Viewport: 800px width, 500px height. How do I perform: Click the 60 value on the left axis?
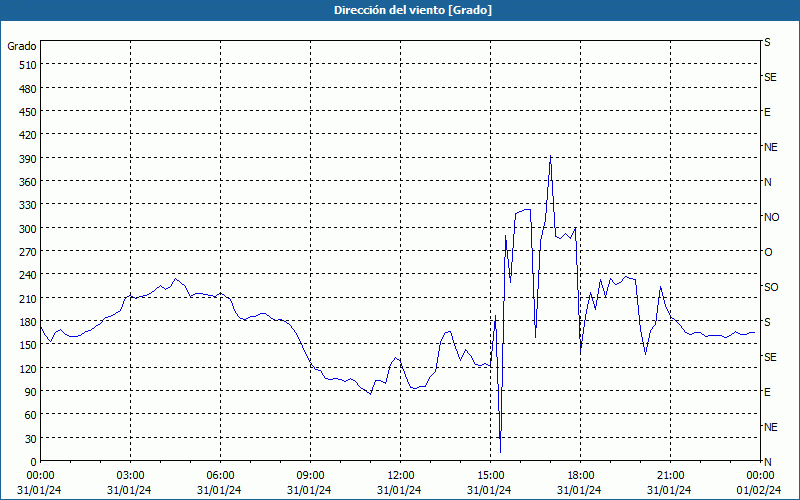(31, 415)
